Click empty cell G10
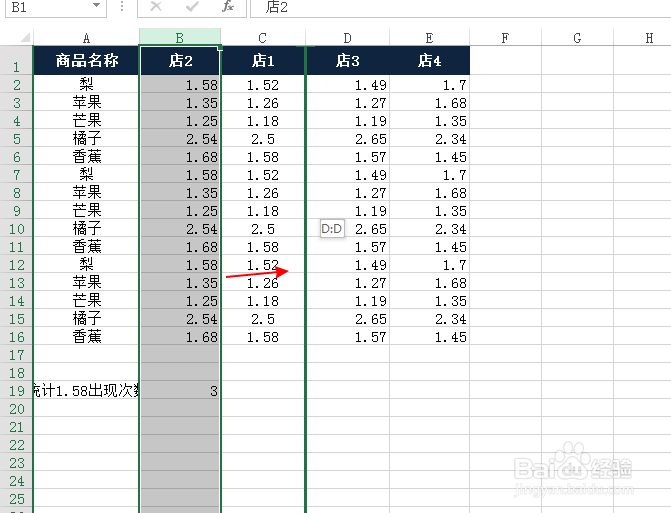This screenshot has height=513, width=671. coord(577,229)
